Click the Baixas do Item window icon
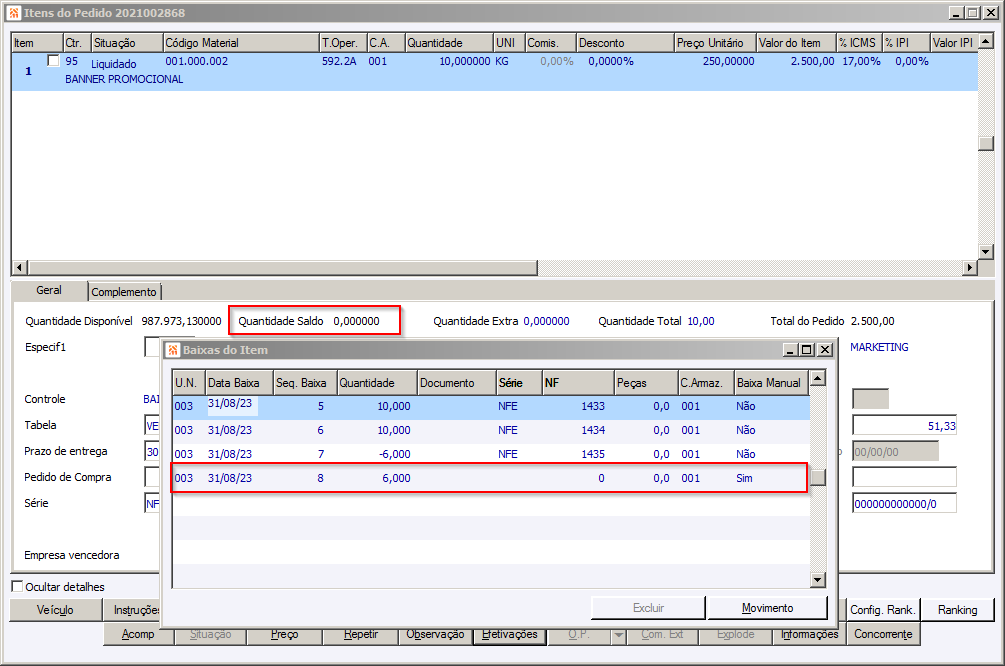The height and width of the screenshot is (666, 1005). coord(172,350)
